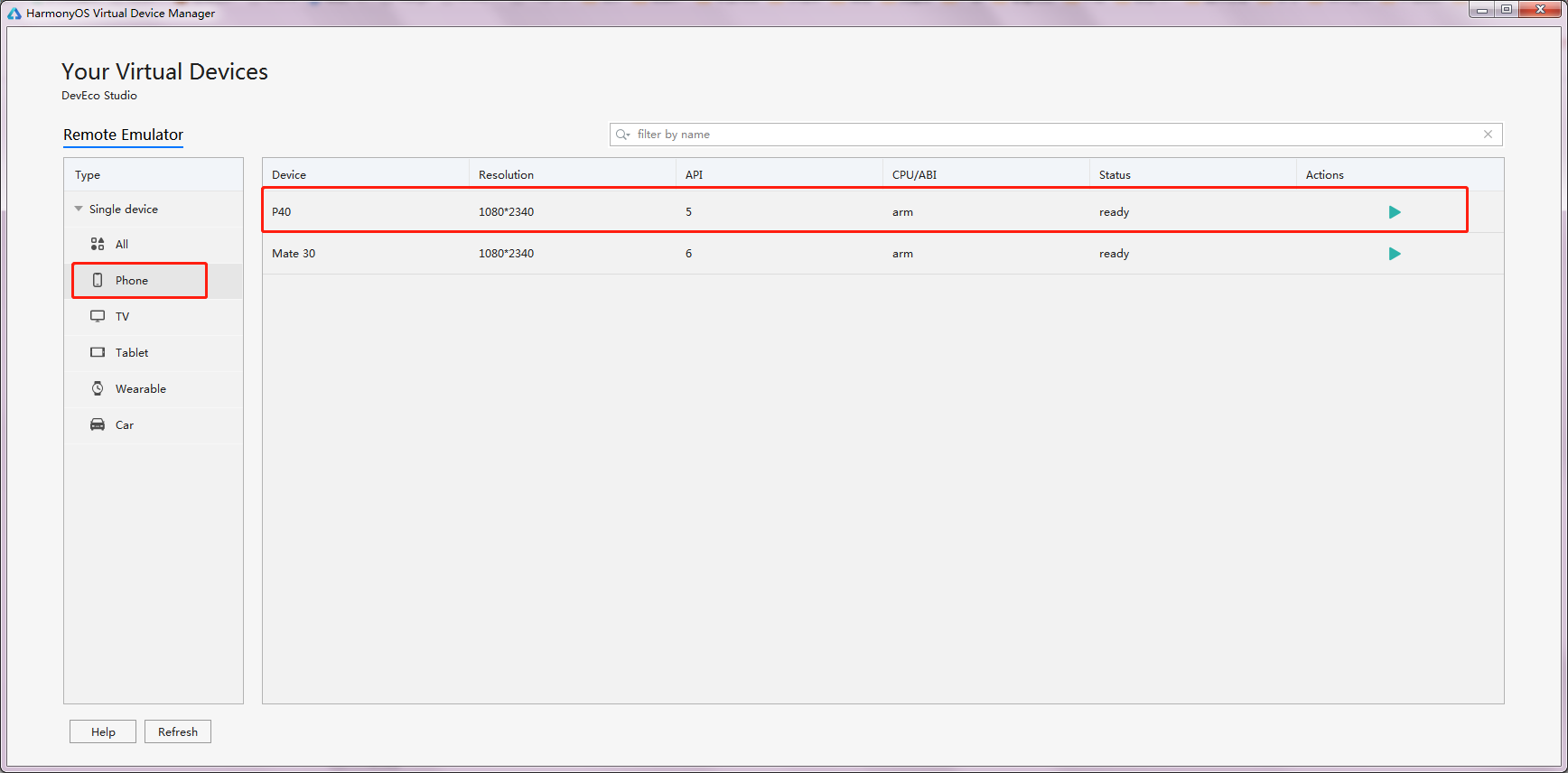Select the Car device type icon

pyautogui.click(x=98, y=424)
